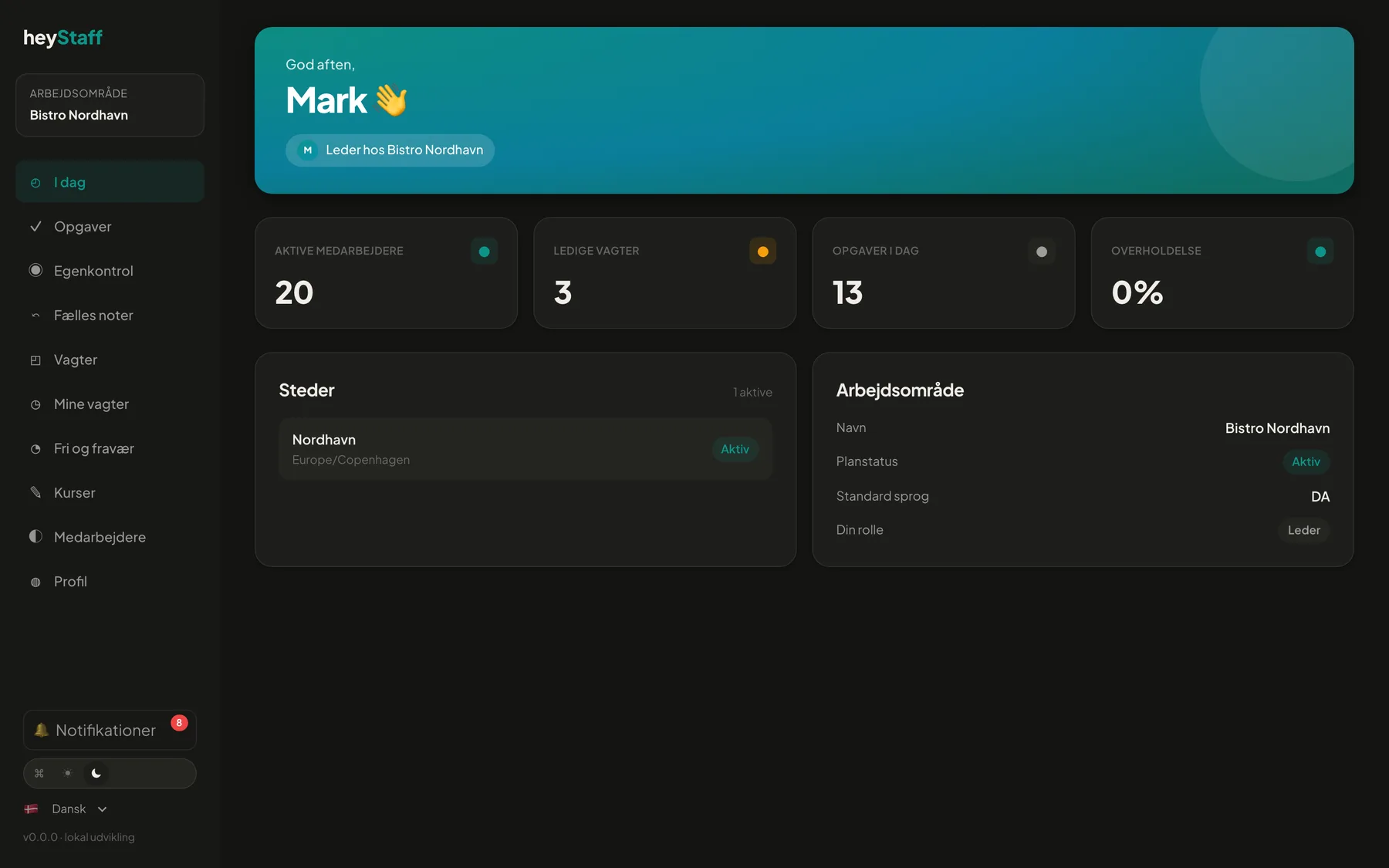Click the Aktive medarbejdere teal indicator
This screenshot has height=868, width=1389.
coord(485,252)
